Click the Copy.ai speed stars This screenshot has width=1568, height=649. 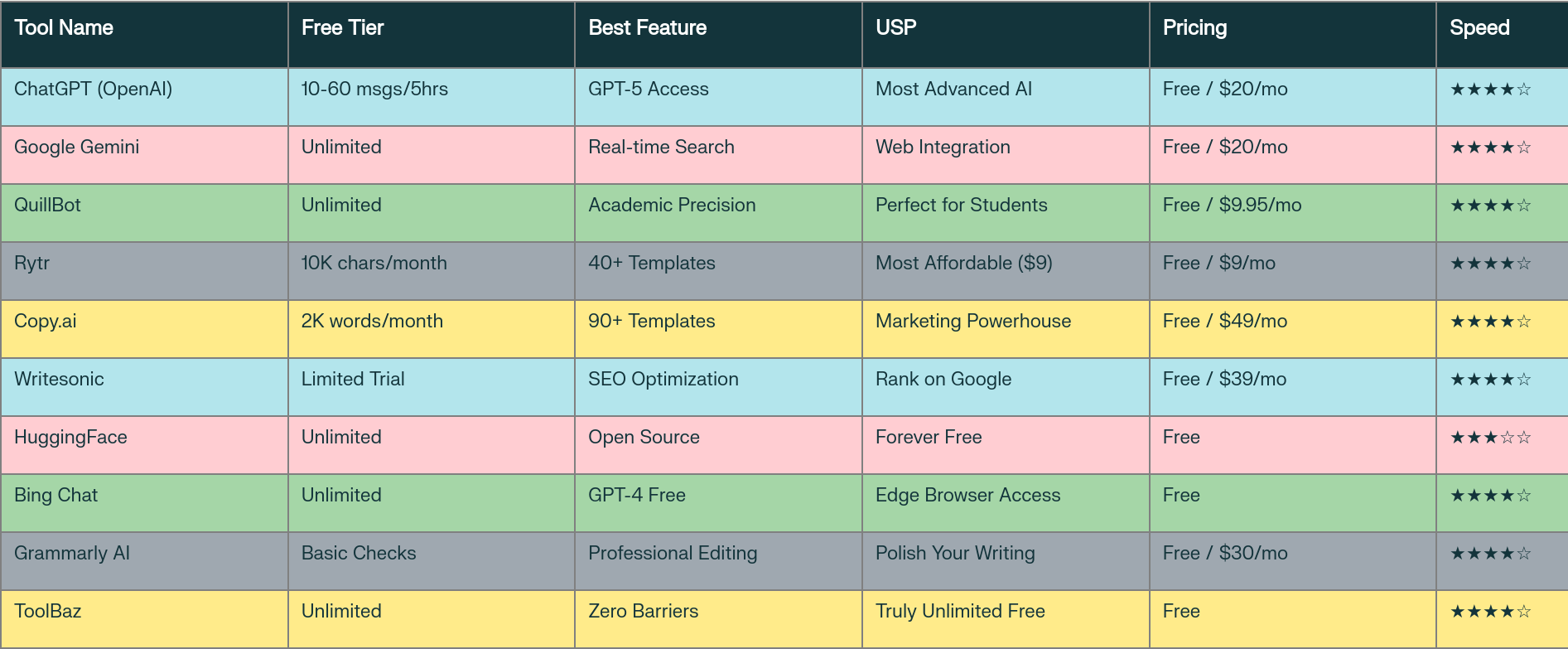(1490, 322)
